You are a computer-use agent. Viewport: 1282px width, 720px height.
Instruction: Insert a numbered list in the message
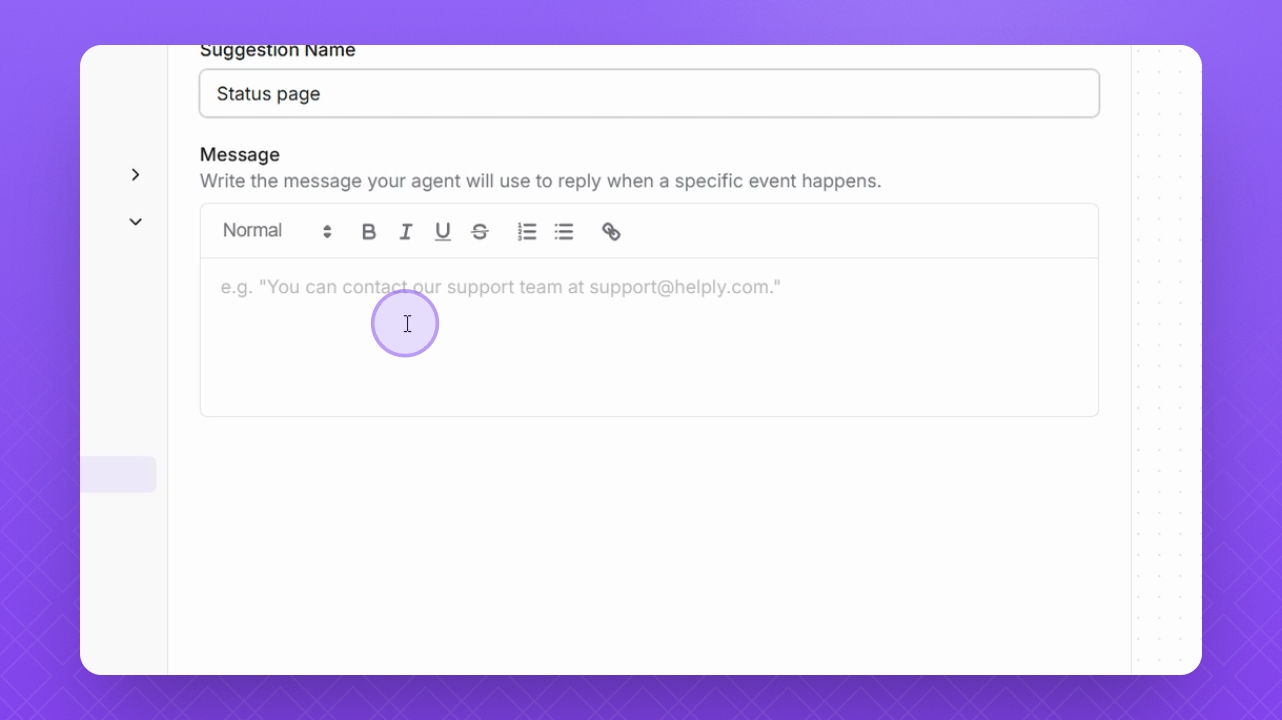coord(527,232)
